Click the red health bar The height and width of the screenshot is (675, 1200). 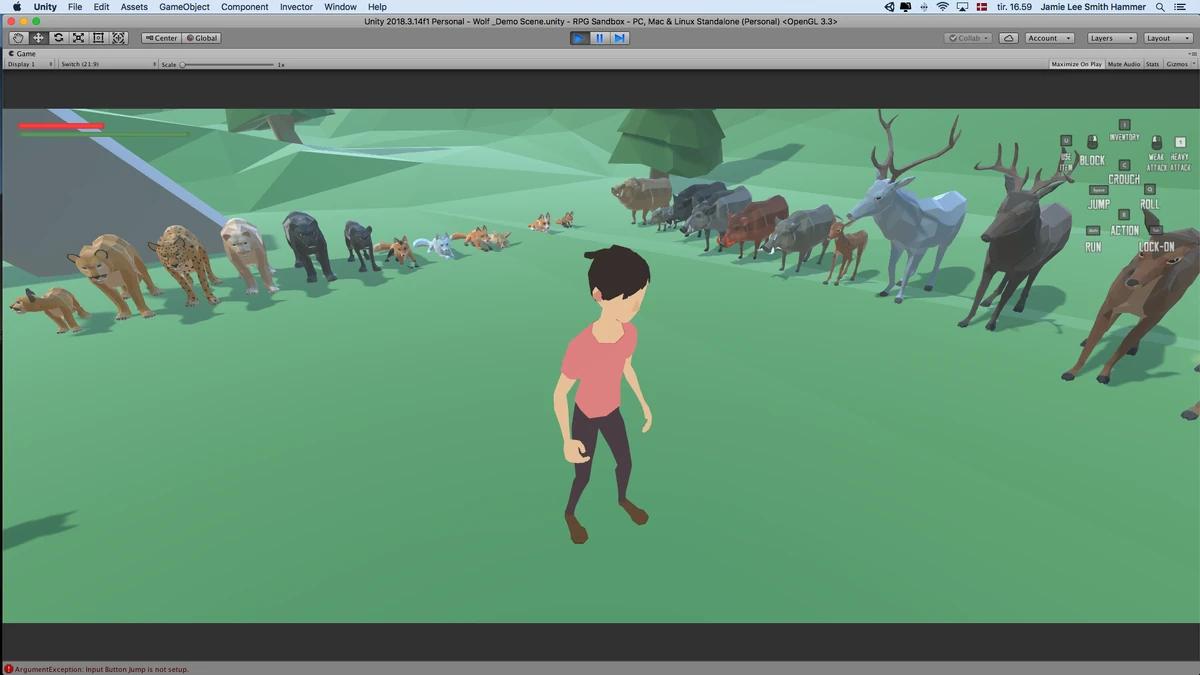61,126
